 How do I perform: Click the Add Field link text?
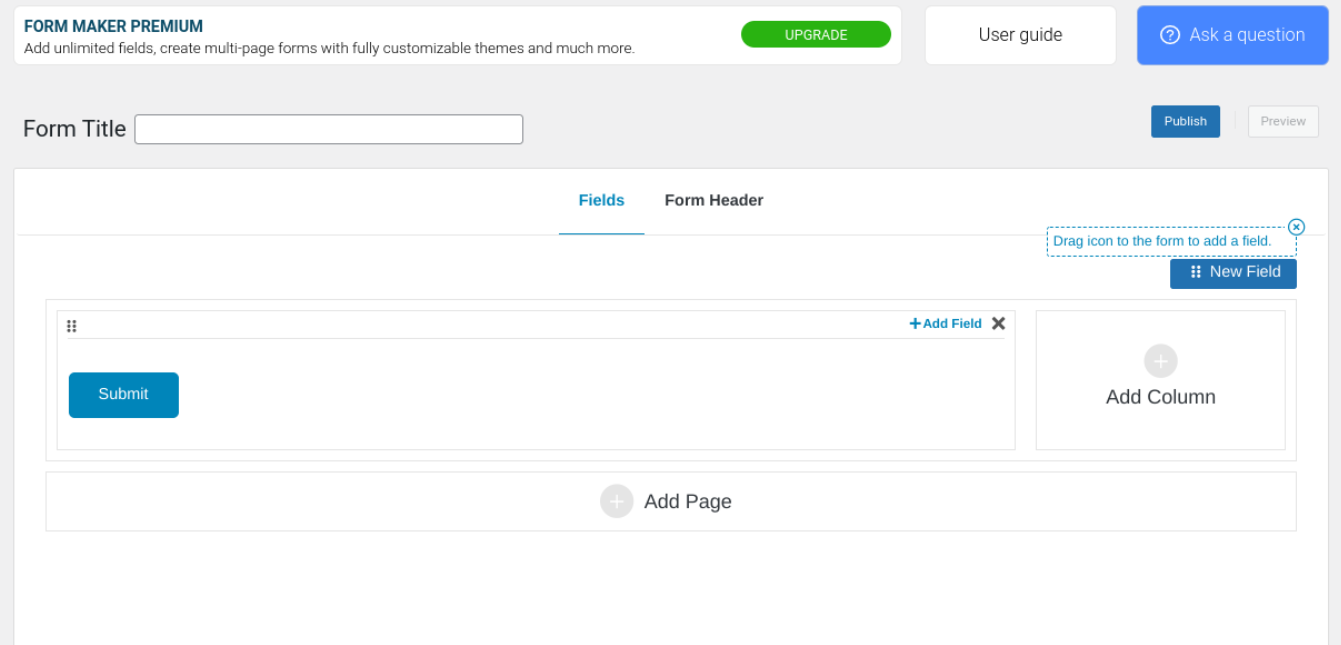coord(952,323)
